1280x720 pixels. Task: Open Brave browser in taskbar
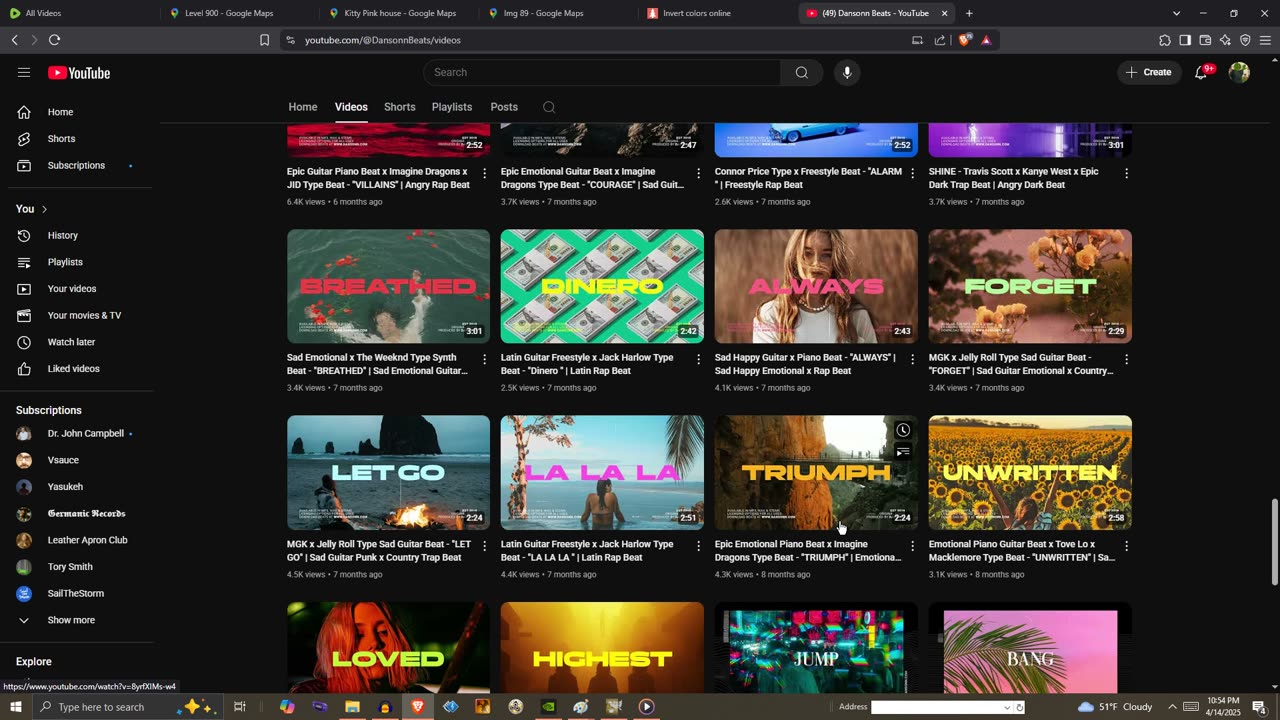pyautogui.click(x=418, y=707)
